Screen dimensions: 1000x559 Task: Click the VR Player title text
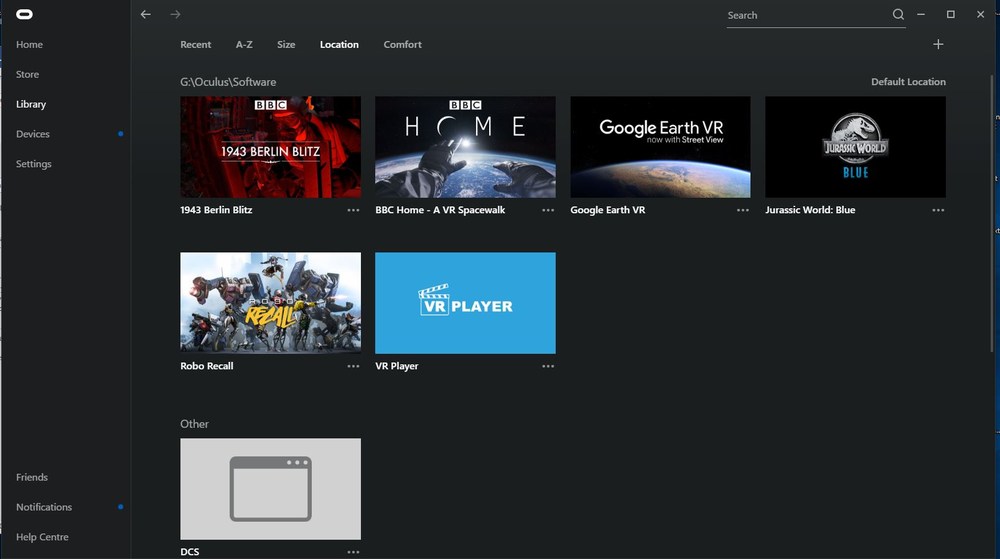(397, 366)
